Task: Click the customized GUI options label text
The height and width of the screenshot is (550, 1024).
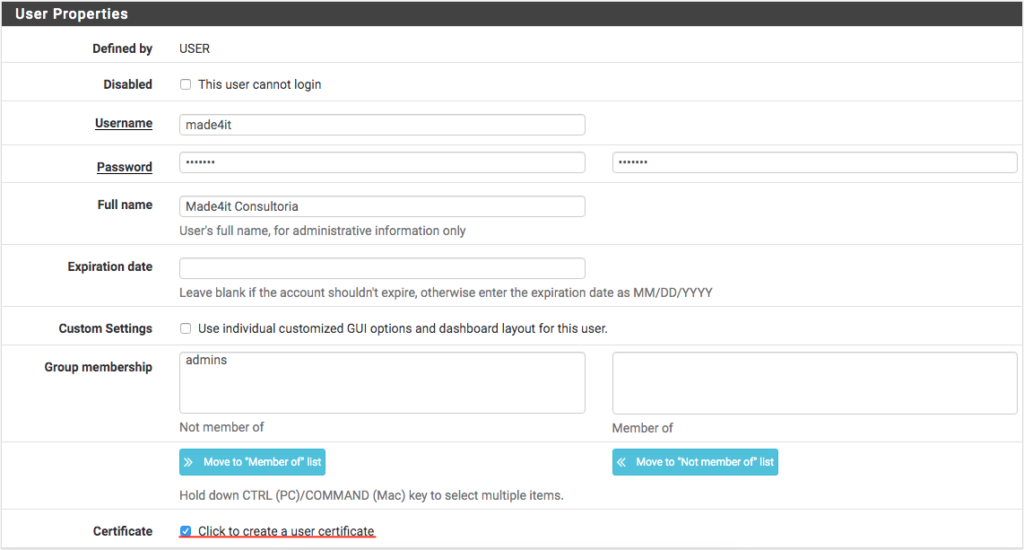Action: (402, 329)
